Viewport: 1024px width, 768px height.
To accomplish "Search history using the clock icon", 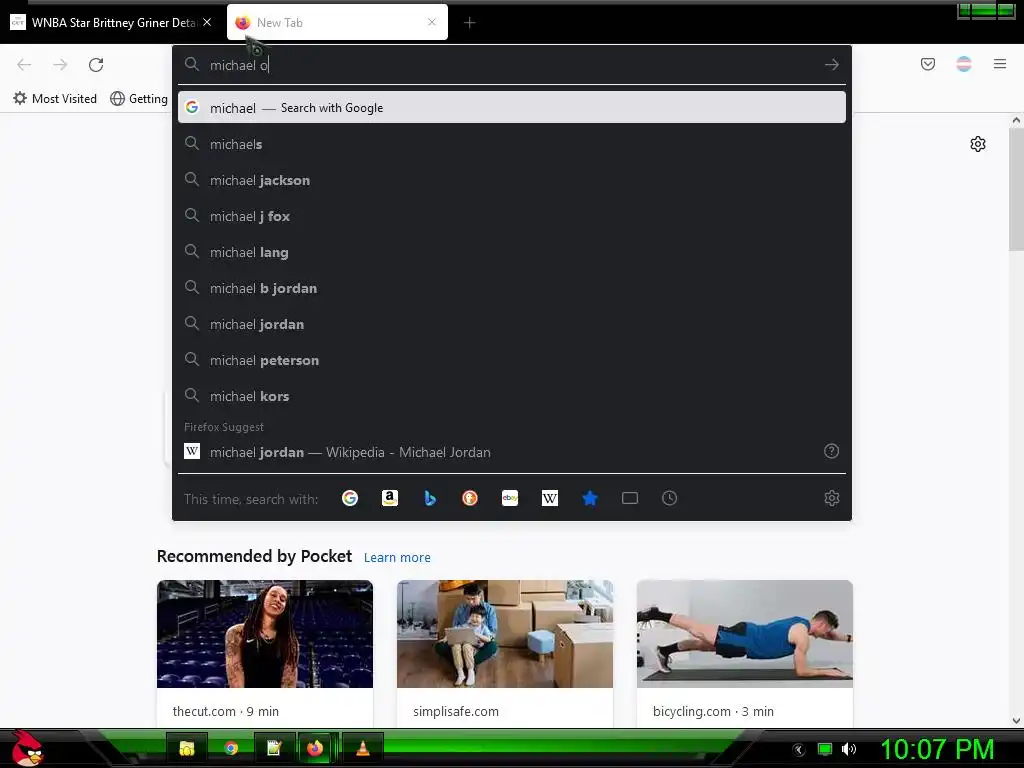I will (x=669, y=498).
